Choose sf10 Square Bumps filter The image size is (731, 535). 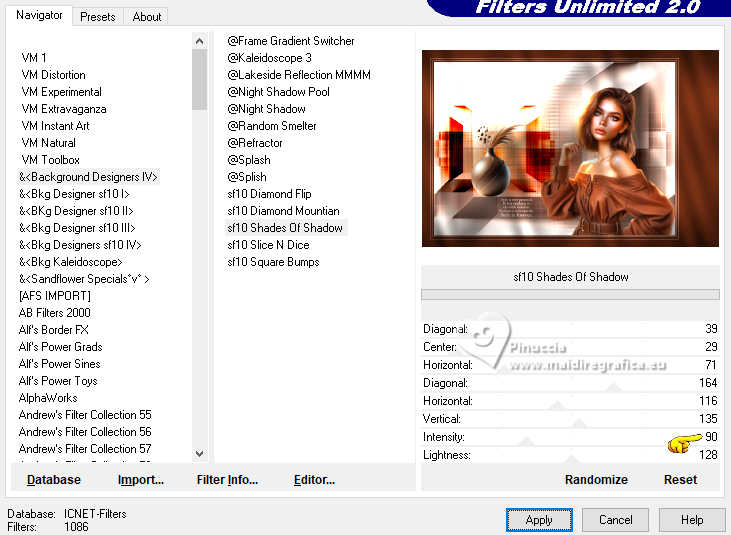274,262
